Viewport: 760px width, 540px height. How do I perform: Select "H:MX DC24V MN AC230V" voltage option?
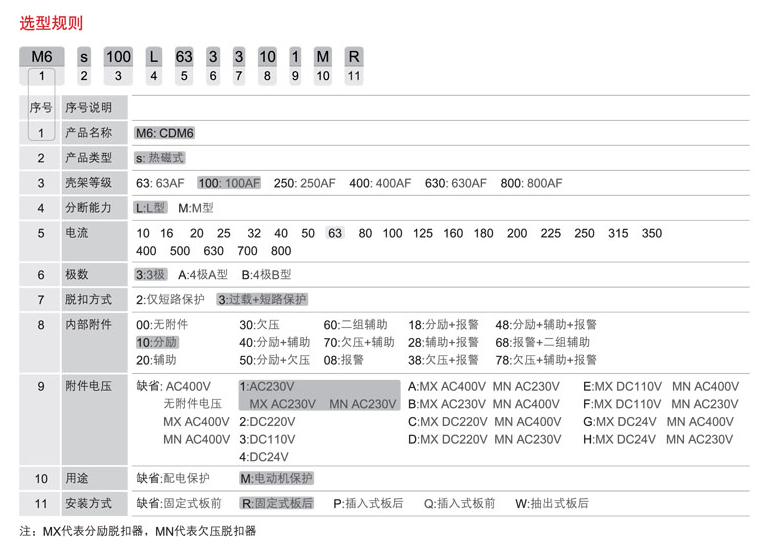660,439
